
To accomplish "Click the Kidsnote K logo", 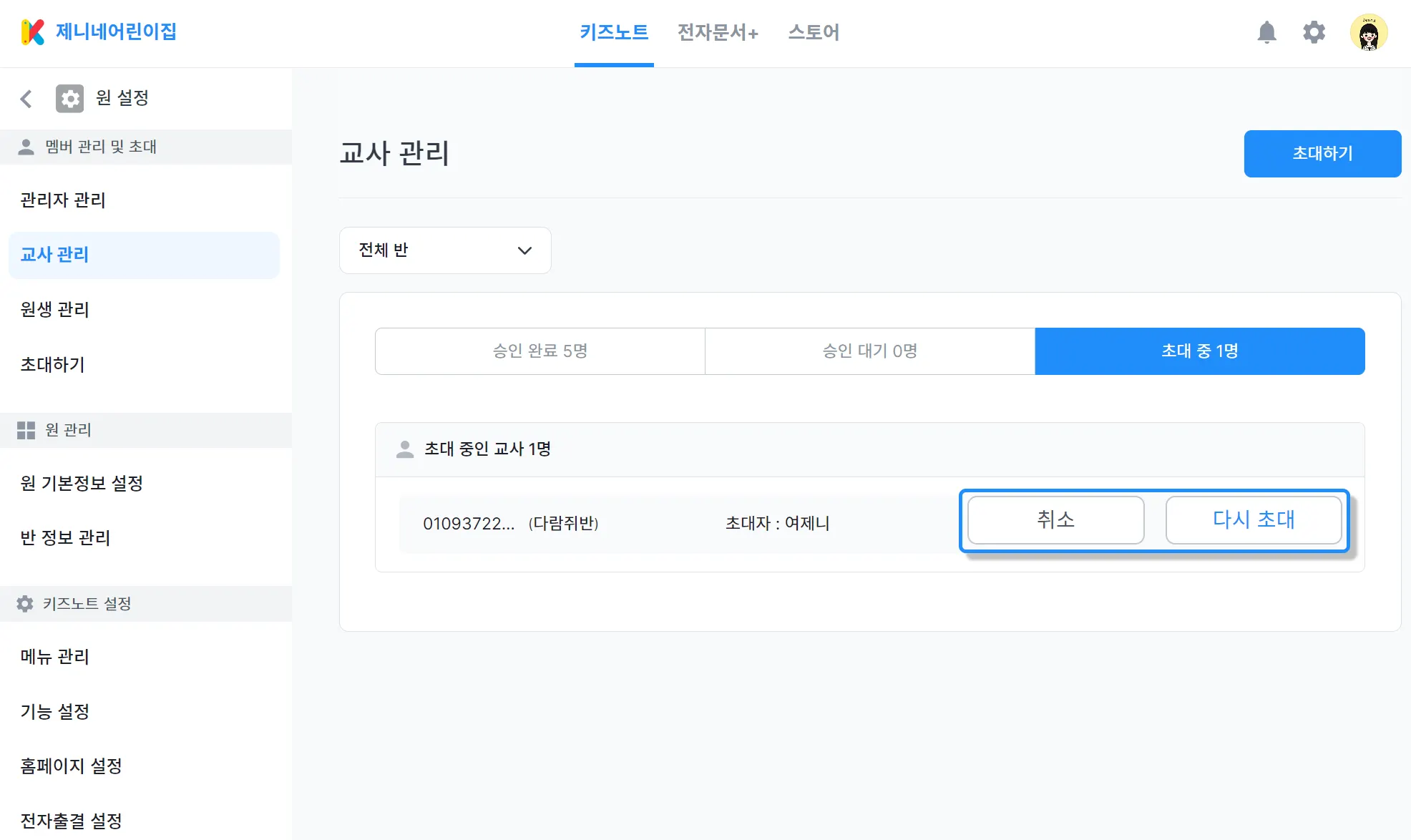I will 33,32.
